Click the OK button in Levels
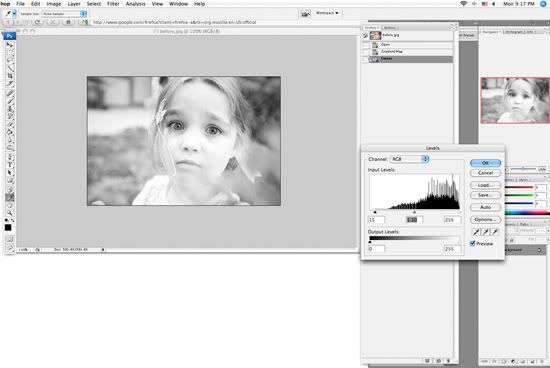The width and height of the screenshot is (550, 368). coord(485,163)
